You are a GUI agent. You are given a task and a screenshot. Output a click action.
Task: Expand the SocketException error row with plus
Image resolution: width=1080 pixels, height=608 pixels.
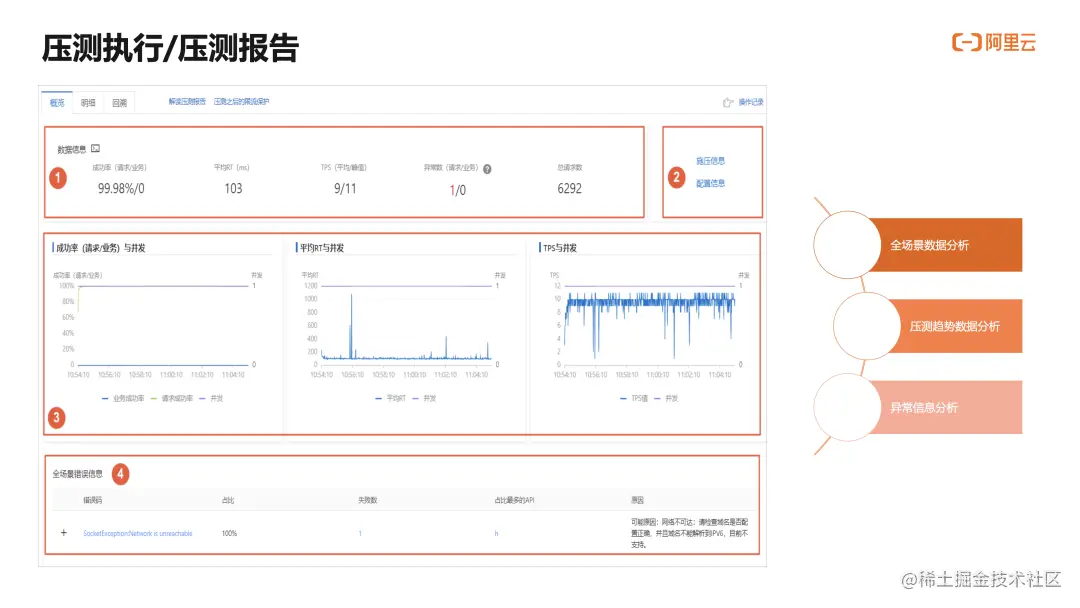click(x=63, y=533)
